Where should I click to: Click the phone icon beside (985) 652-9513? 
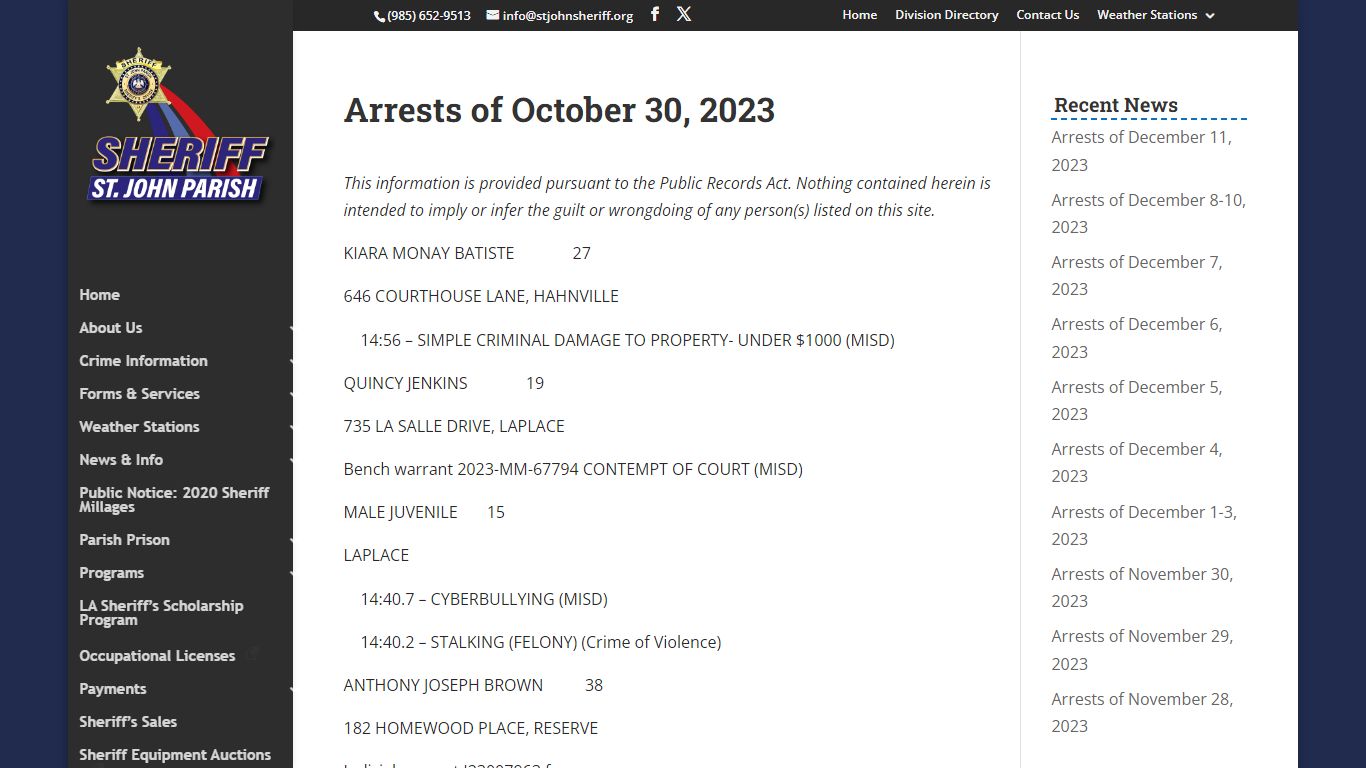coord(380,16)
